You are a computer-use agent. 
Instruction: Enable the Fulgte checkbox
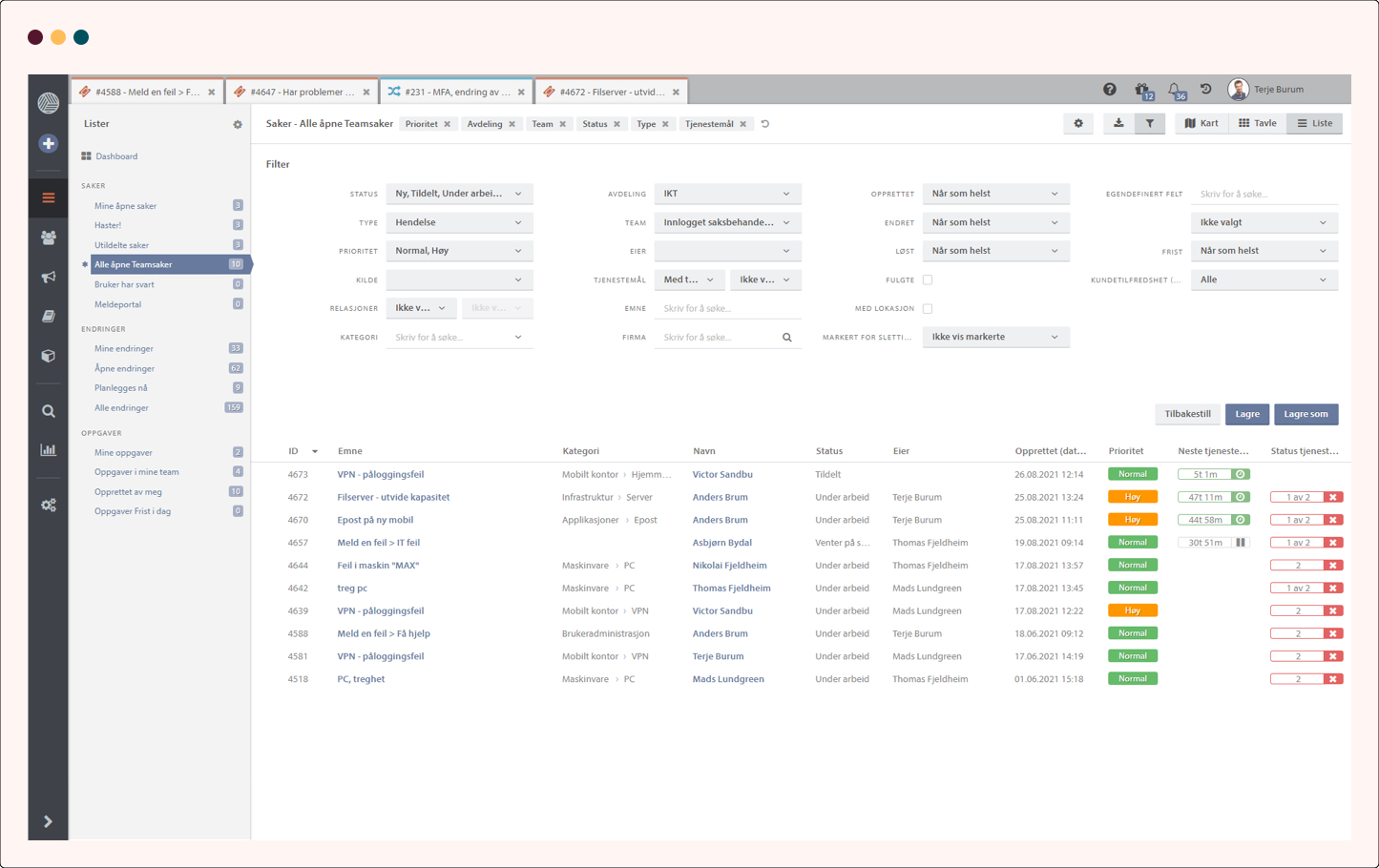(928, 280)
